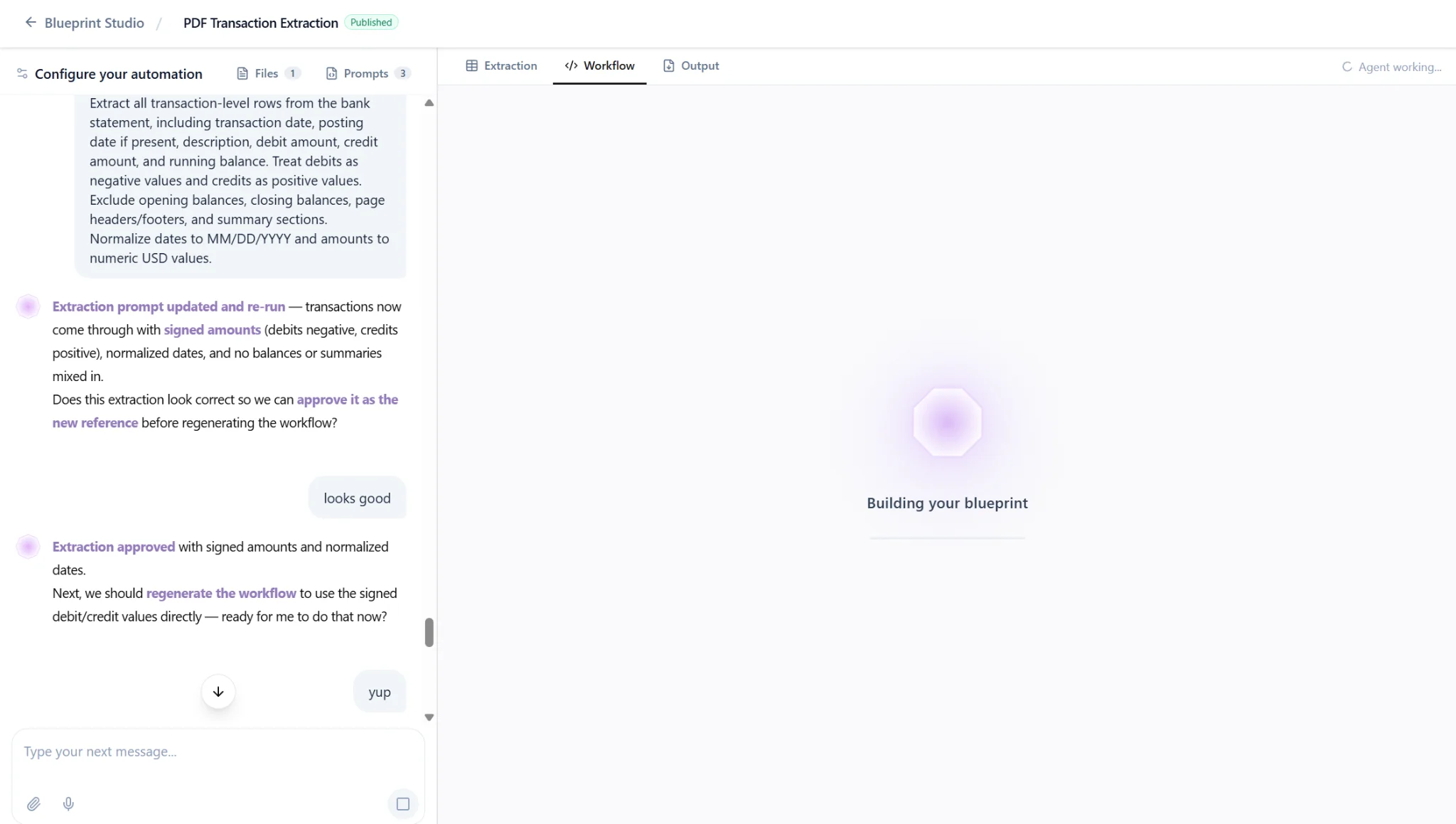Image resolution: width=1456 pixels, height=824 pixels.
Task: Click the Blueprint Studio breadcrumb link
Action: (94, 23)
